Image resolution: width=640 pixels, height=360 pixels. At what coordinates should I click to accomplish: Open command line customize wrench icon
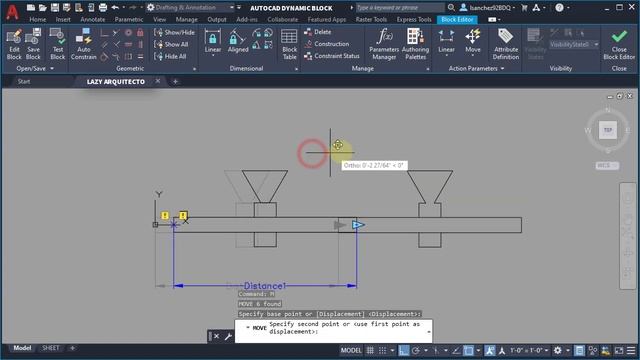point(228,336)
